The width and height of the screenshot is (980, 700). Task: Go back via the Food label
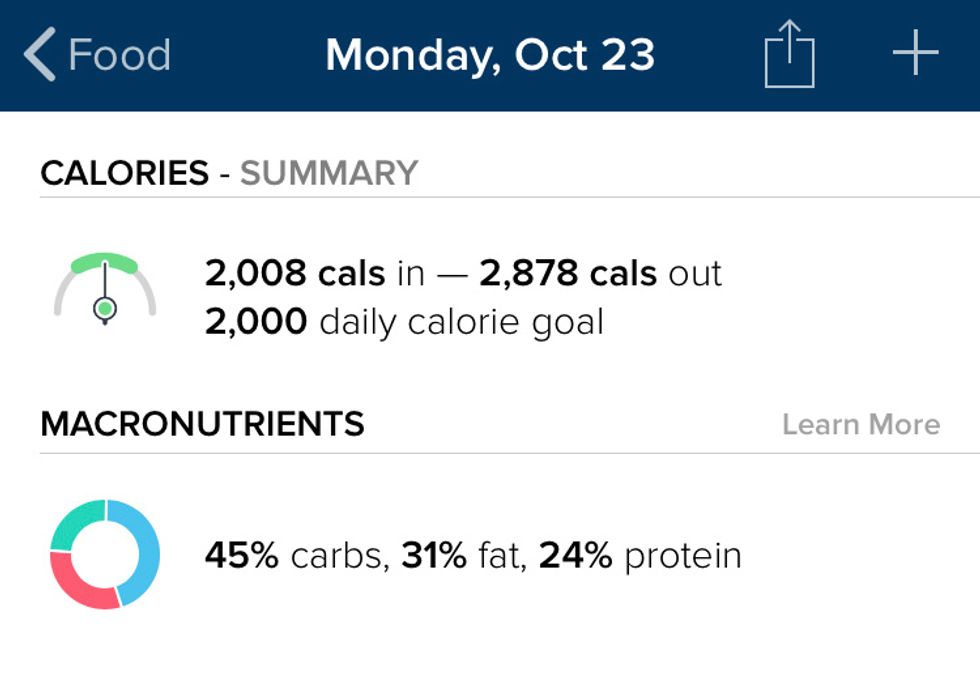tap(119, 54)
